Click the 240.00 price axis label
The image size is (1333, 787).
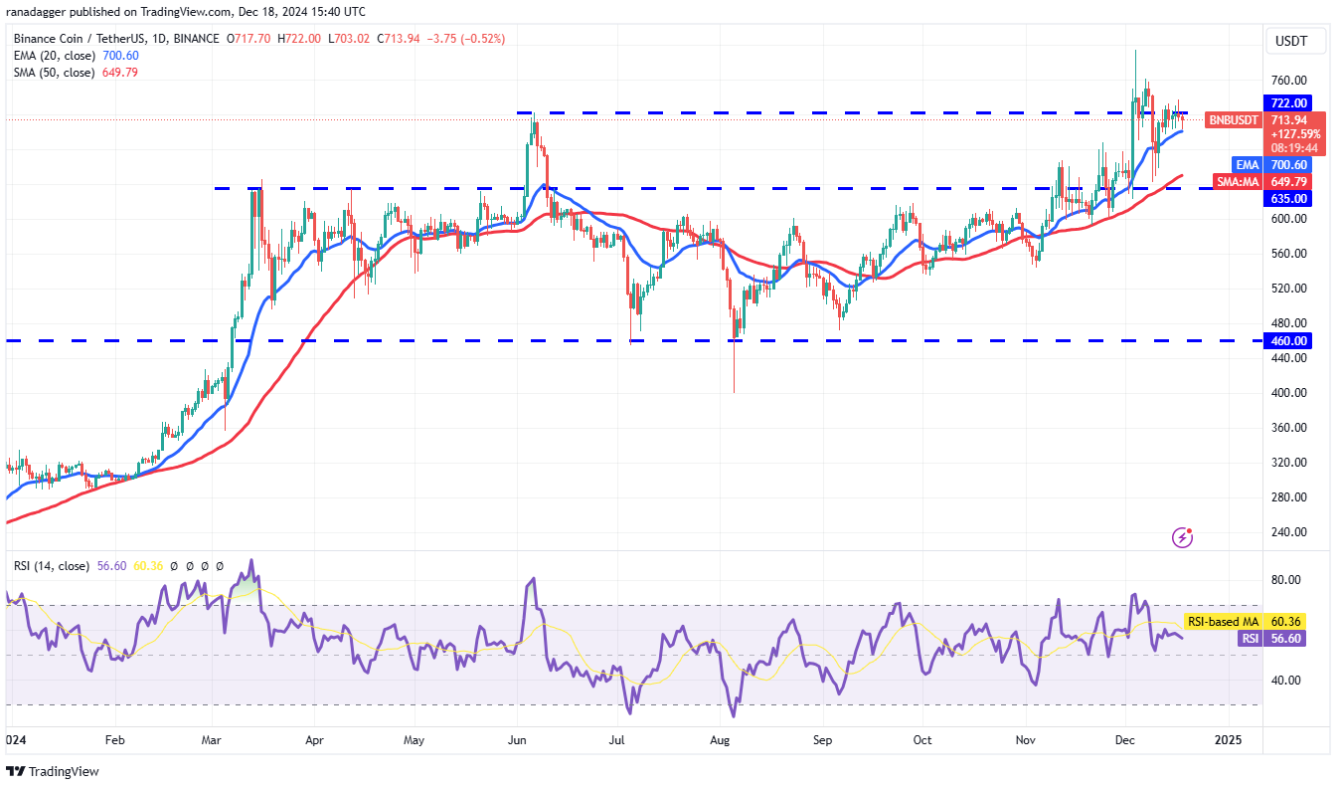[1289, 532]
